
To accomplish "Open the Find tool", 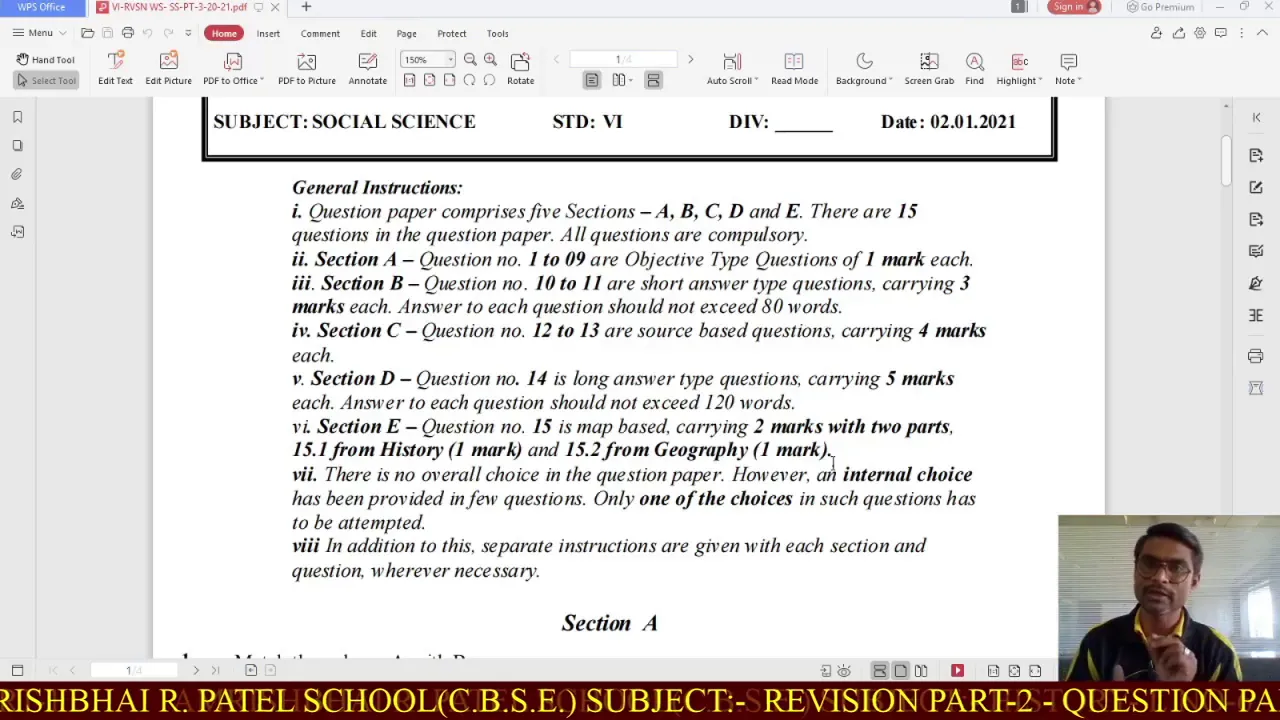I will [974, 69].
